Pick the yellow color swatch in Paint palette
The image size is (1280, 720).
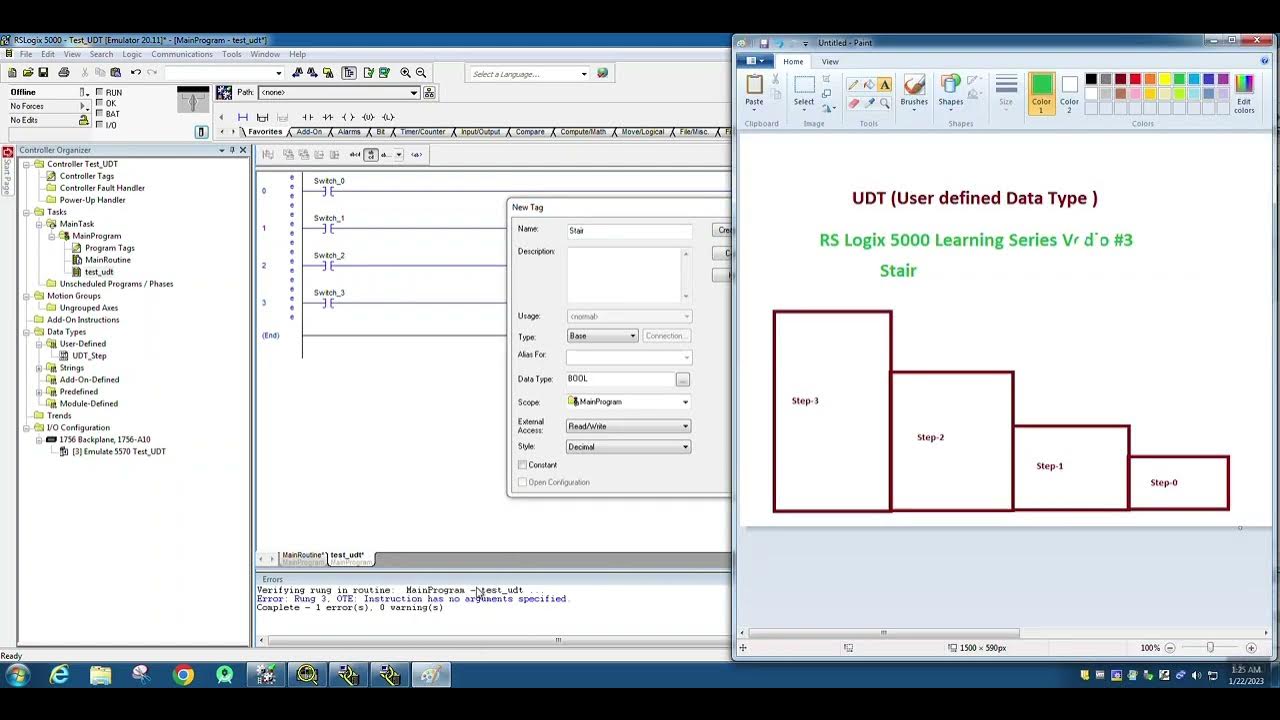(1164, 79)
